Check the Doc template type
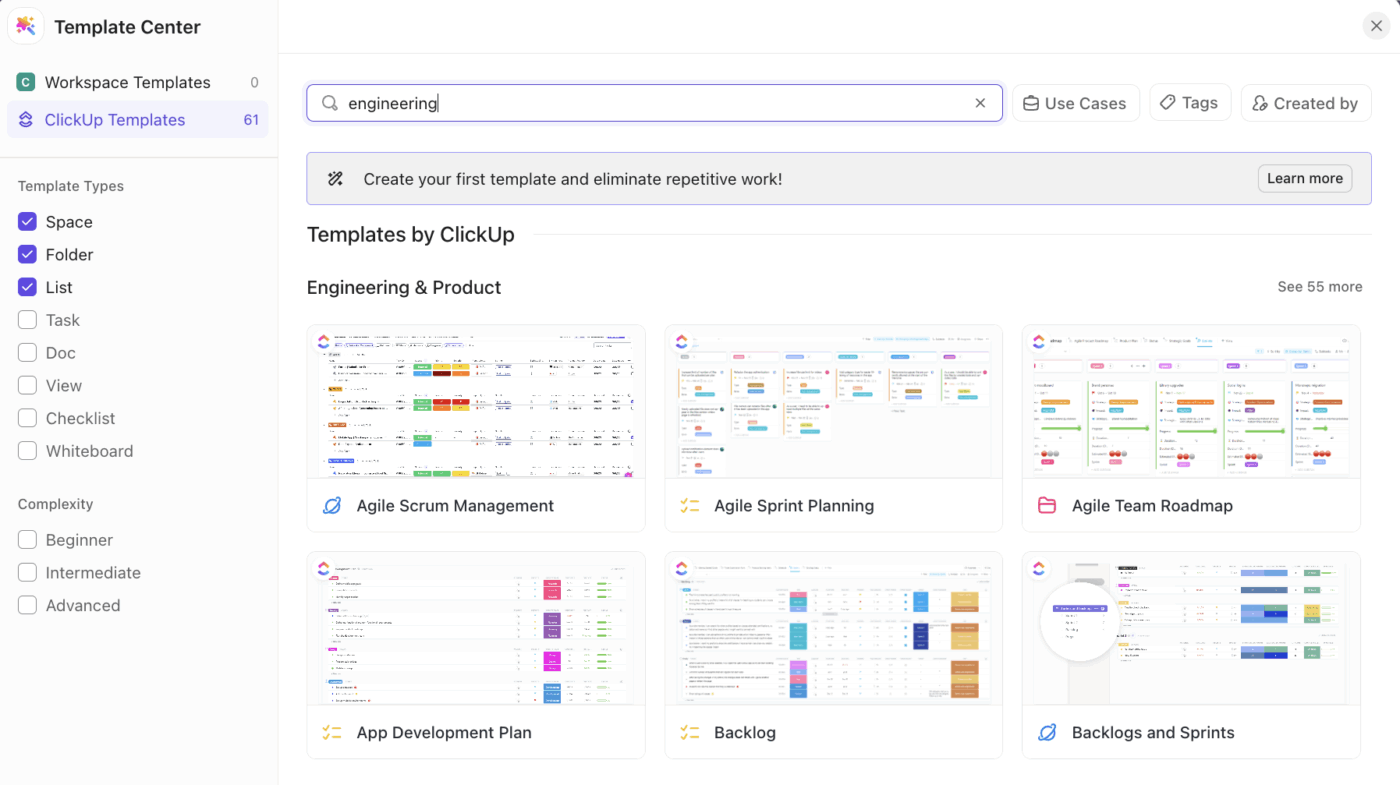 pyautogui.click(x=28, y=353)
